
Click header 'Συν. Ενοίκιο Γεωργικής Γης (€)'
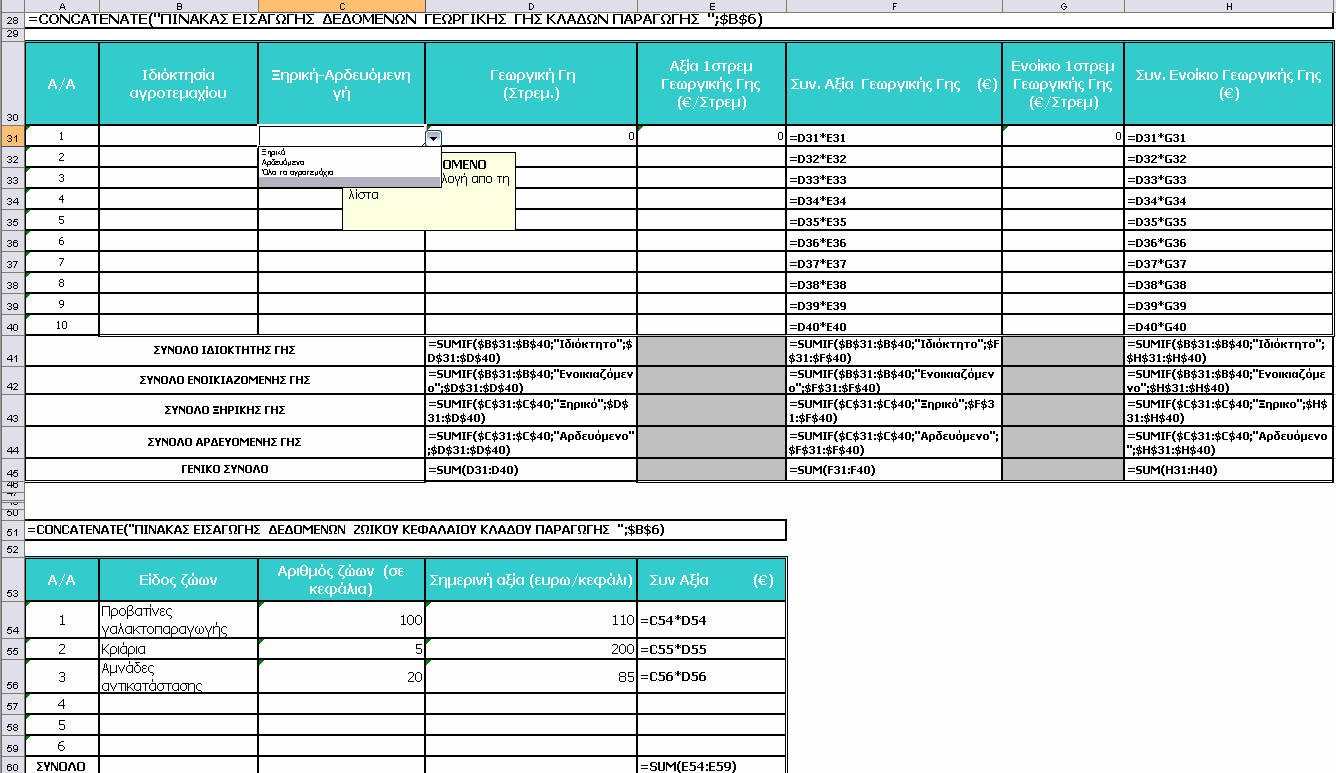[1230, 84]
